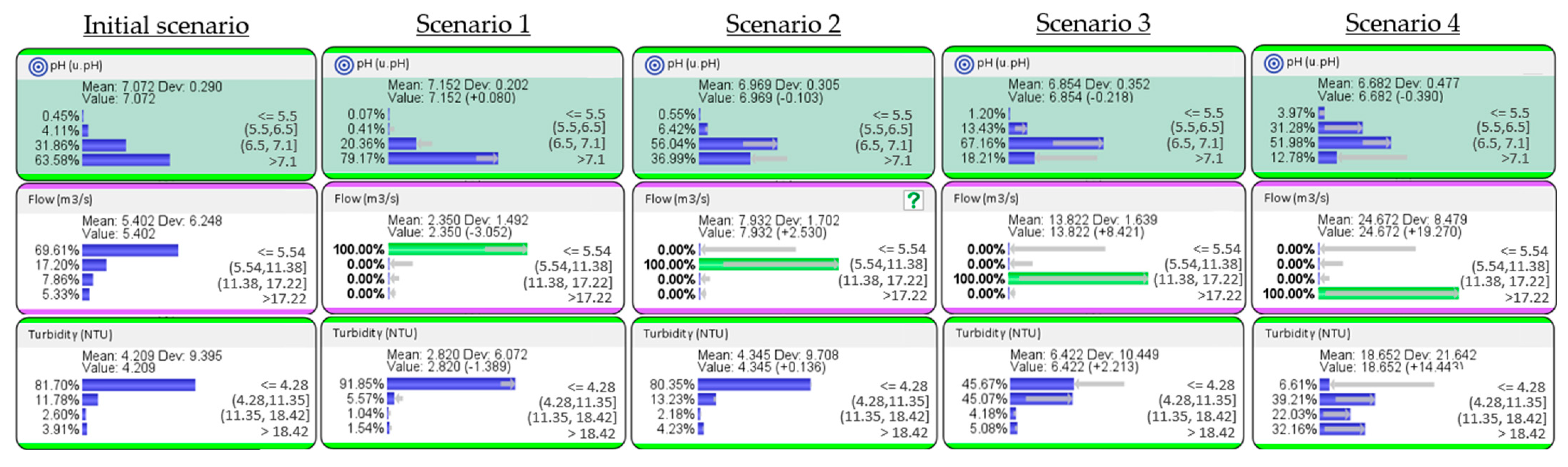Click the 100.00% green Flow bar in Scenario 4
The width and height of the screenshot is (1568, 467).
click(1388, 294)
